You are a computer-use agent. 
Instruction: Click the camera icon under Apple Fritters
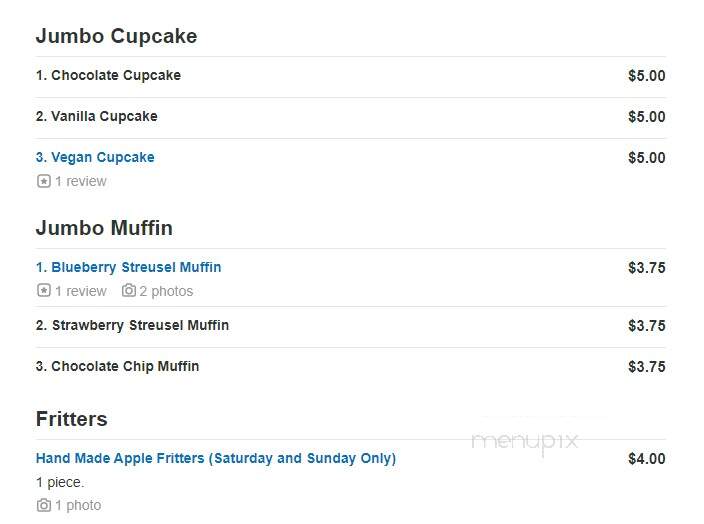tap(44, 505)
